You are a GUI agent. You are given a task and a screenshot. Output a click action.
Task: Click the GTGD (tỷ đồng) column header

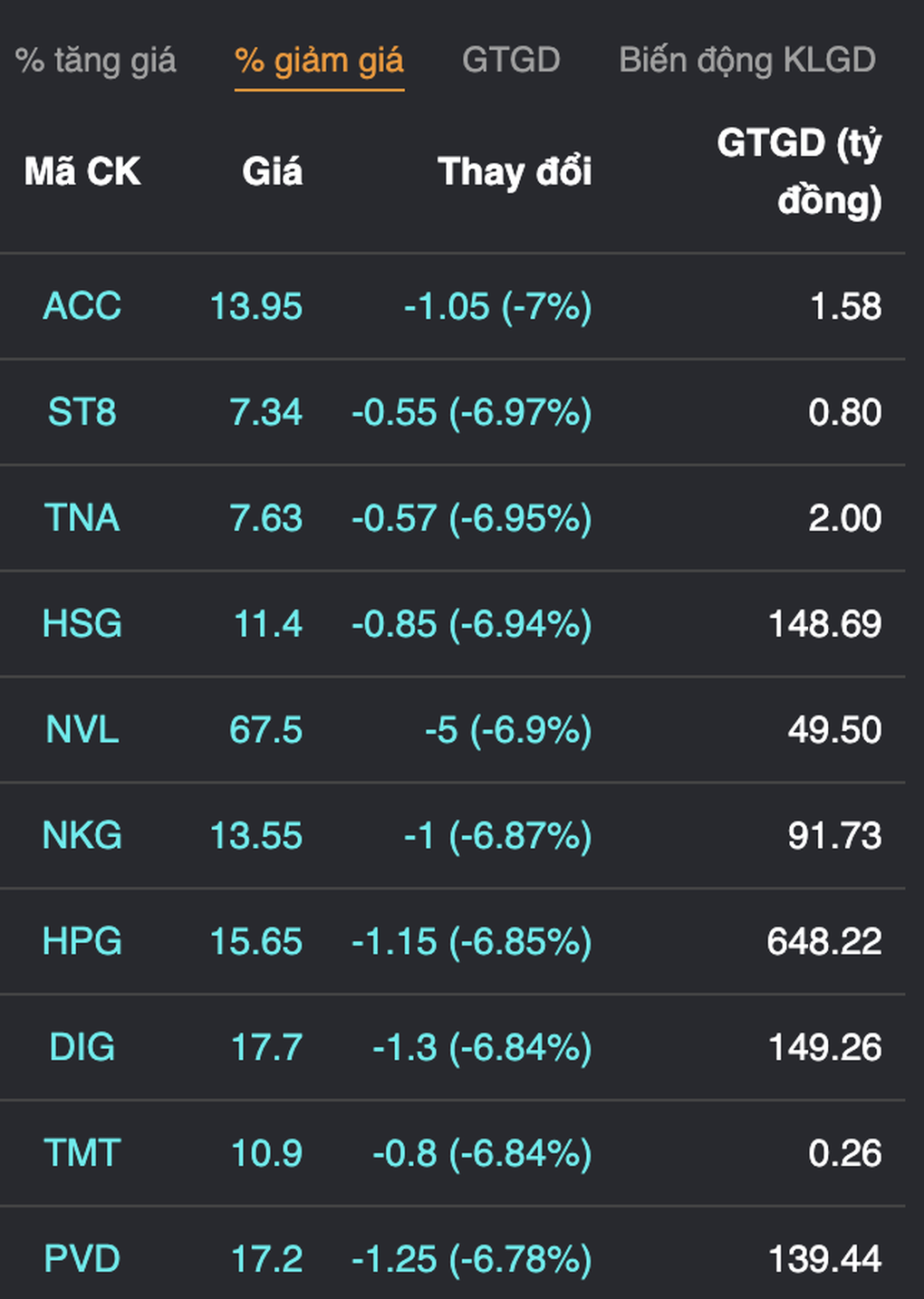tap(799, 171)
